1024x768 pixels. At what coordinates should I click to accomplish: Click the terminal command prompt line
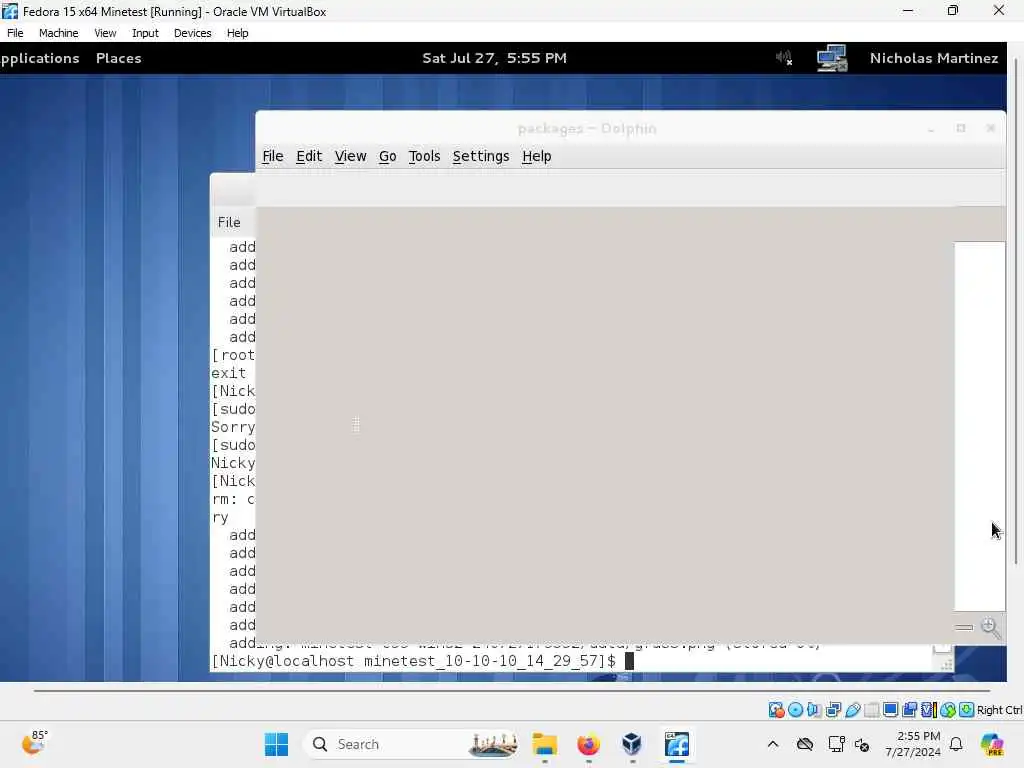coord(422,661)
